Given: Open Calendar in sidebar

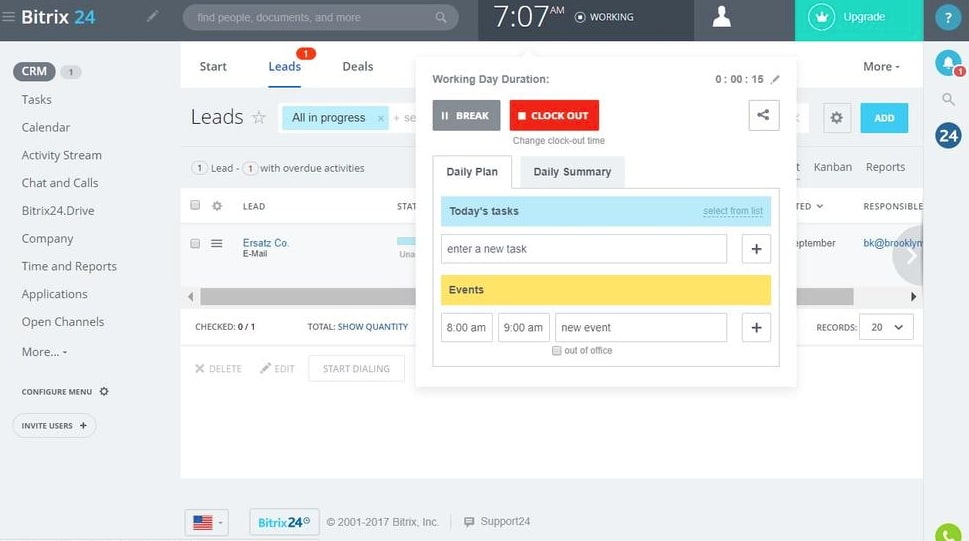Looking at the screenshot, I should (x=46, y=127).
